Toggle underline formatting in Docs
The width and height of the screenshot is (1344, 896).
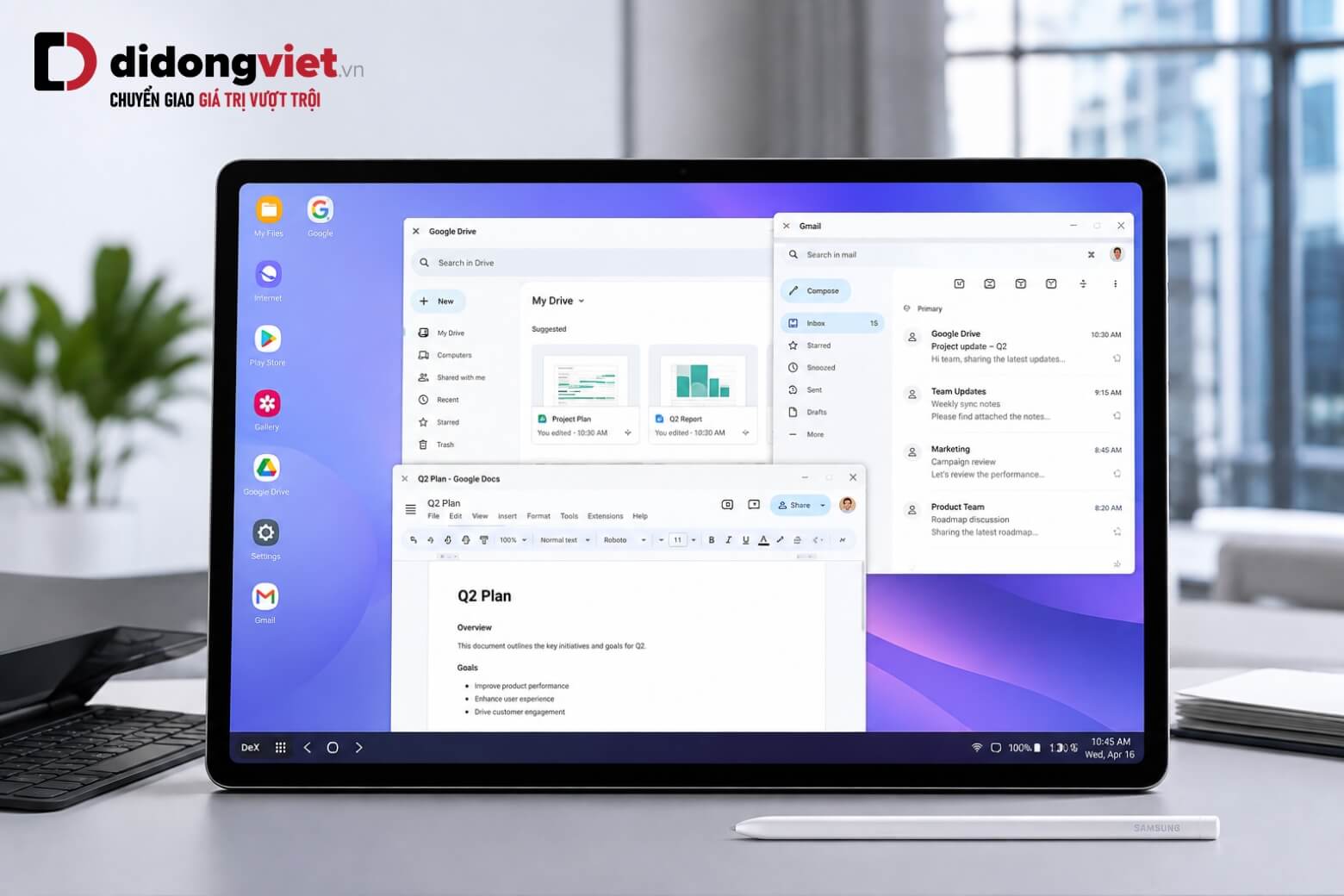(x=746, y=540)
